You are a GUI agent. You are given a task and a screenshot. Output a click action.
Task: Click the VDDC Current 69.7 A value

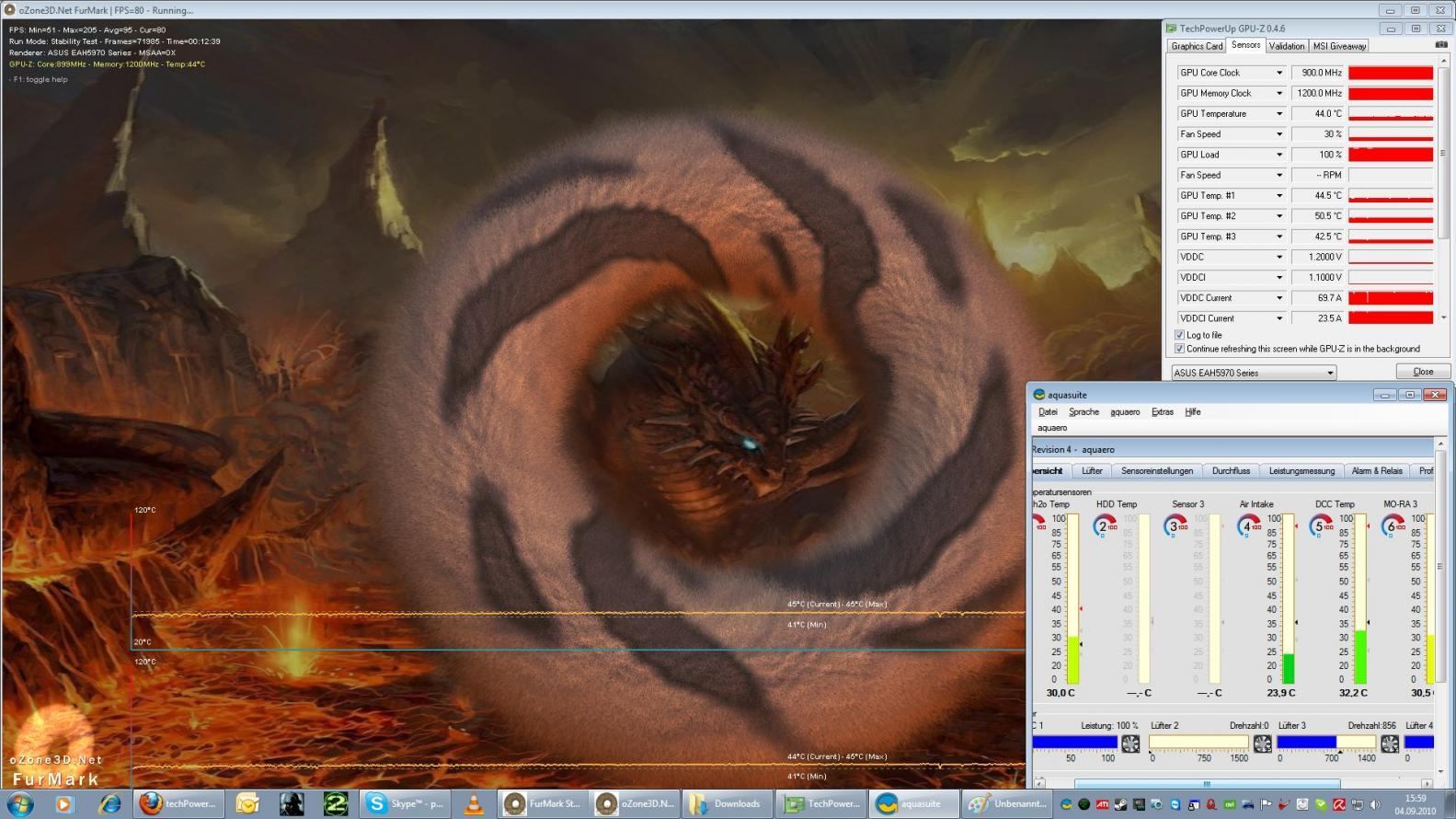pyautogui.click(x=1316, y=297)
